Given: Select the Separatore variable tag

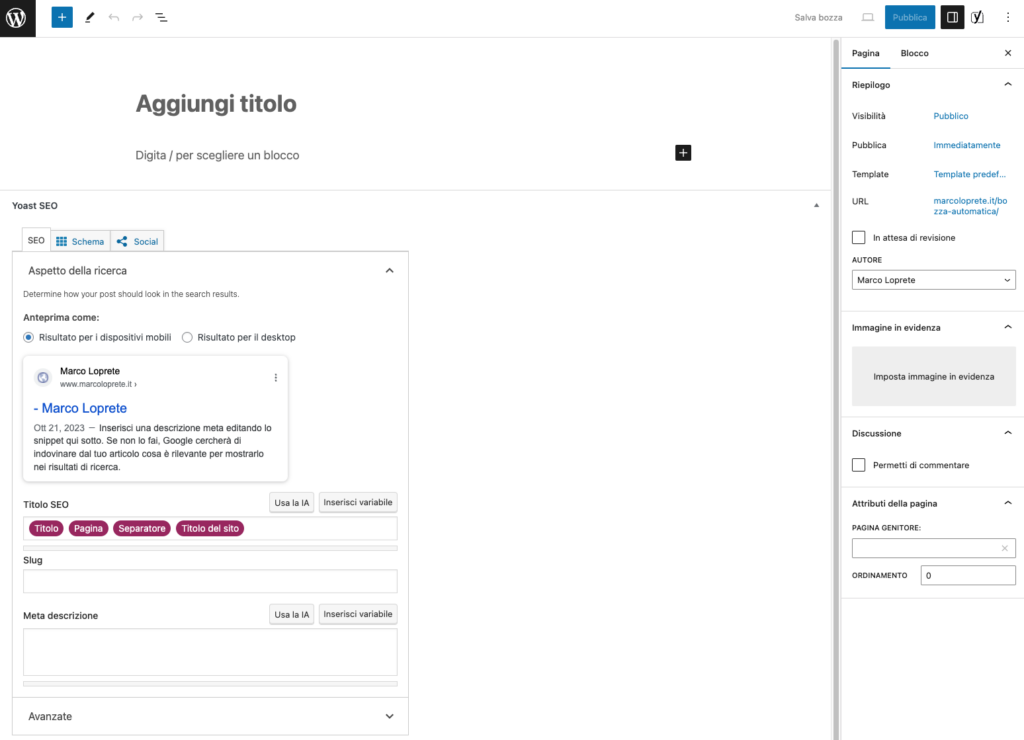Looking at the screenshot, I should tap(142, 528).
